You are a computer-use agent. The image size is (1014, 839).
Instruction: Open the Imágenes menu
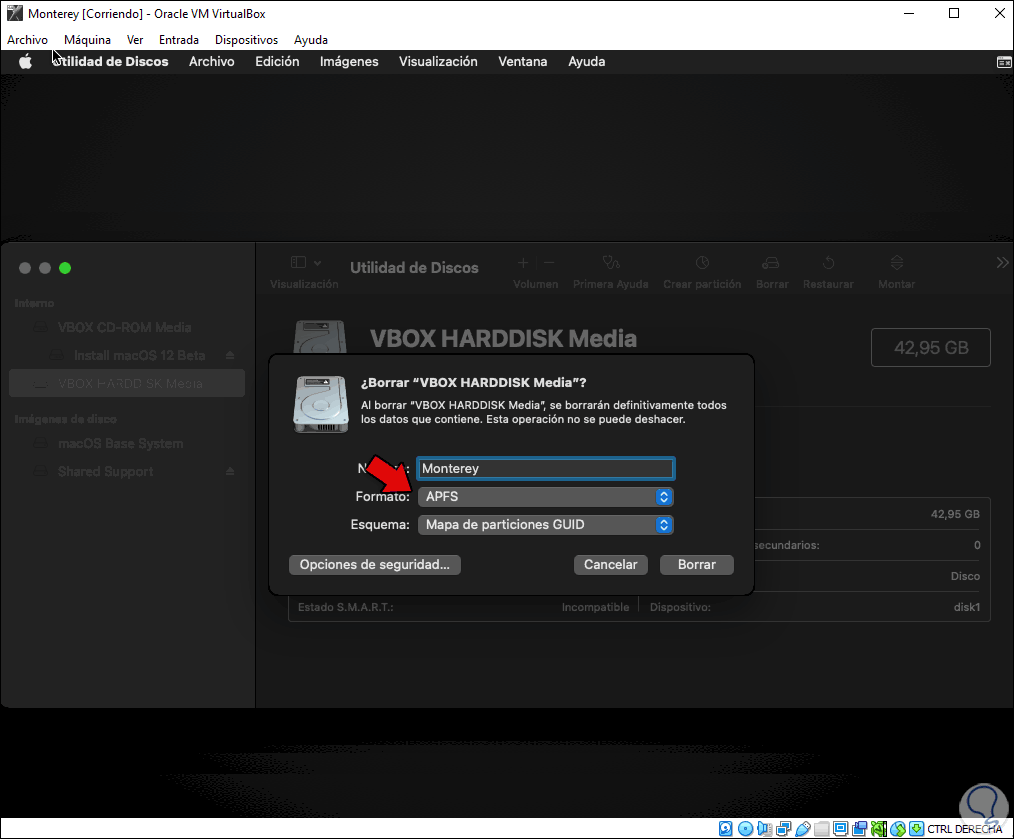click(349, 61)
